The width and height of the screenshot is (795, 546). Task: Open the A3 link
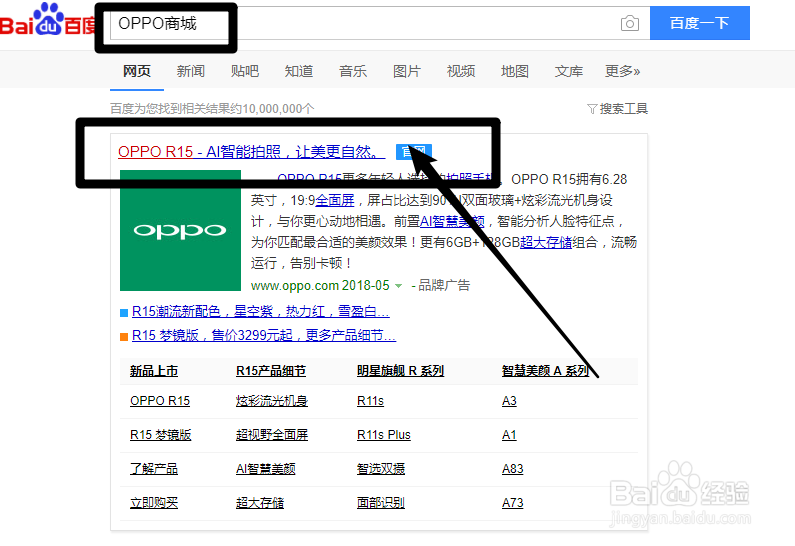(x=509, y=401)
